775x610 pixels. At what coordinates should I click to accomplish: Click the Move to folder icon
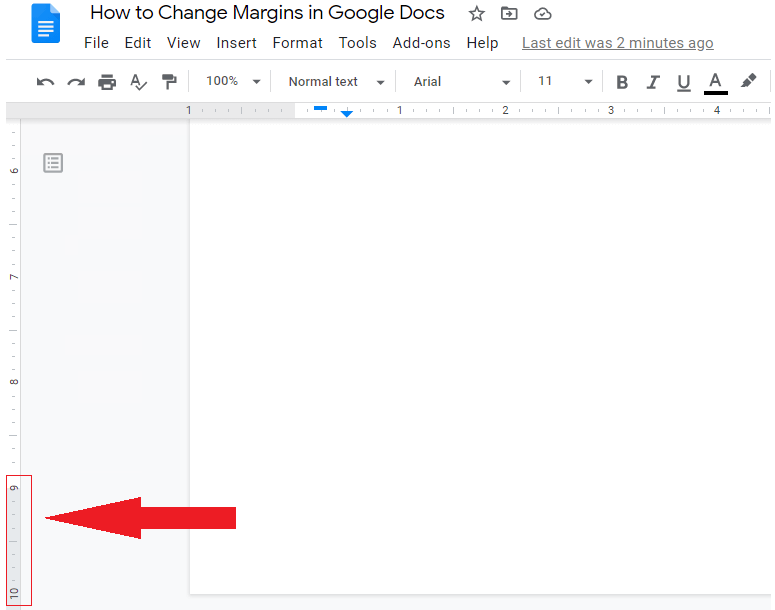click(x=509, y=14)
